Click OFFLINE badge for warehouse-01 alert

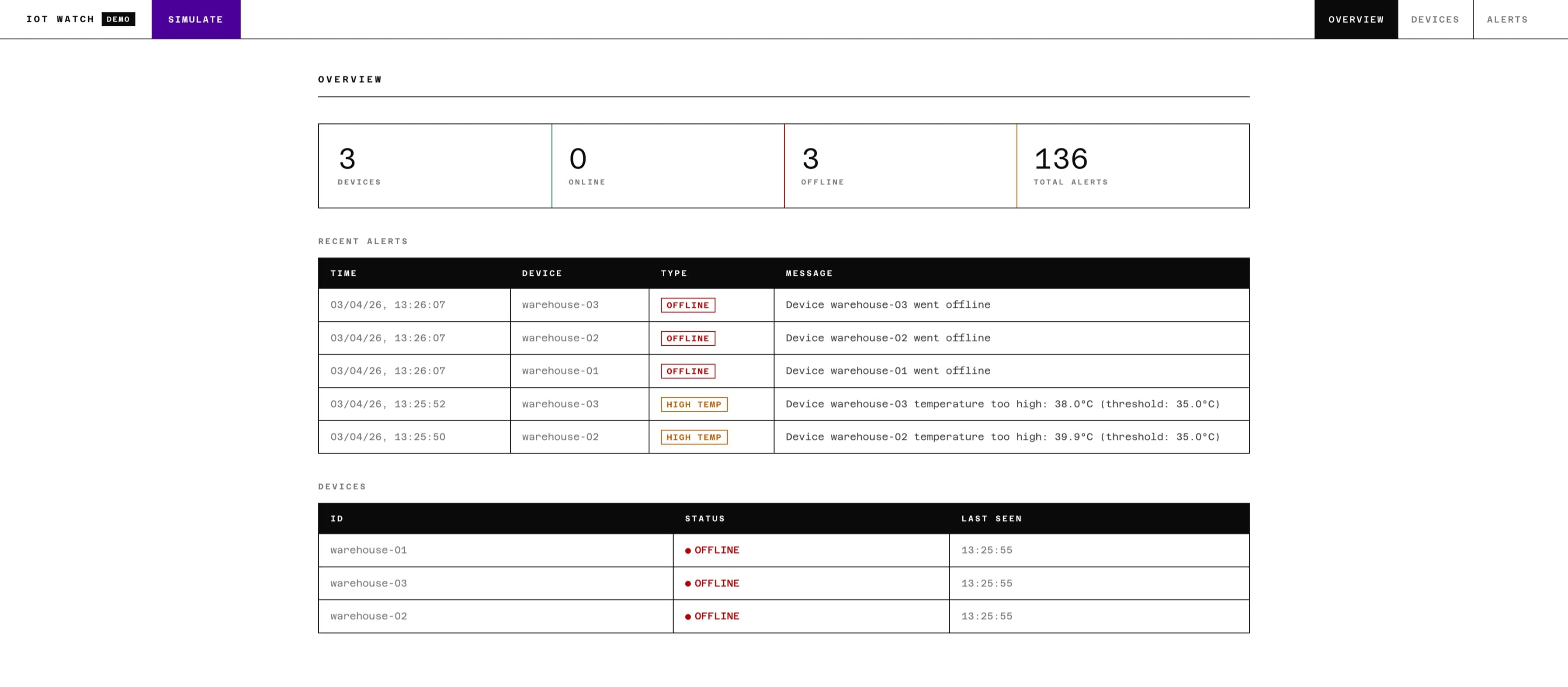coord(688,371)
